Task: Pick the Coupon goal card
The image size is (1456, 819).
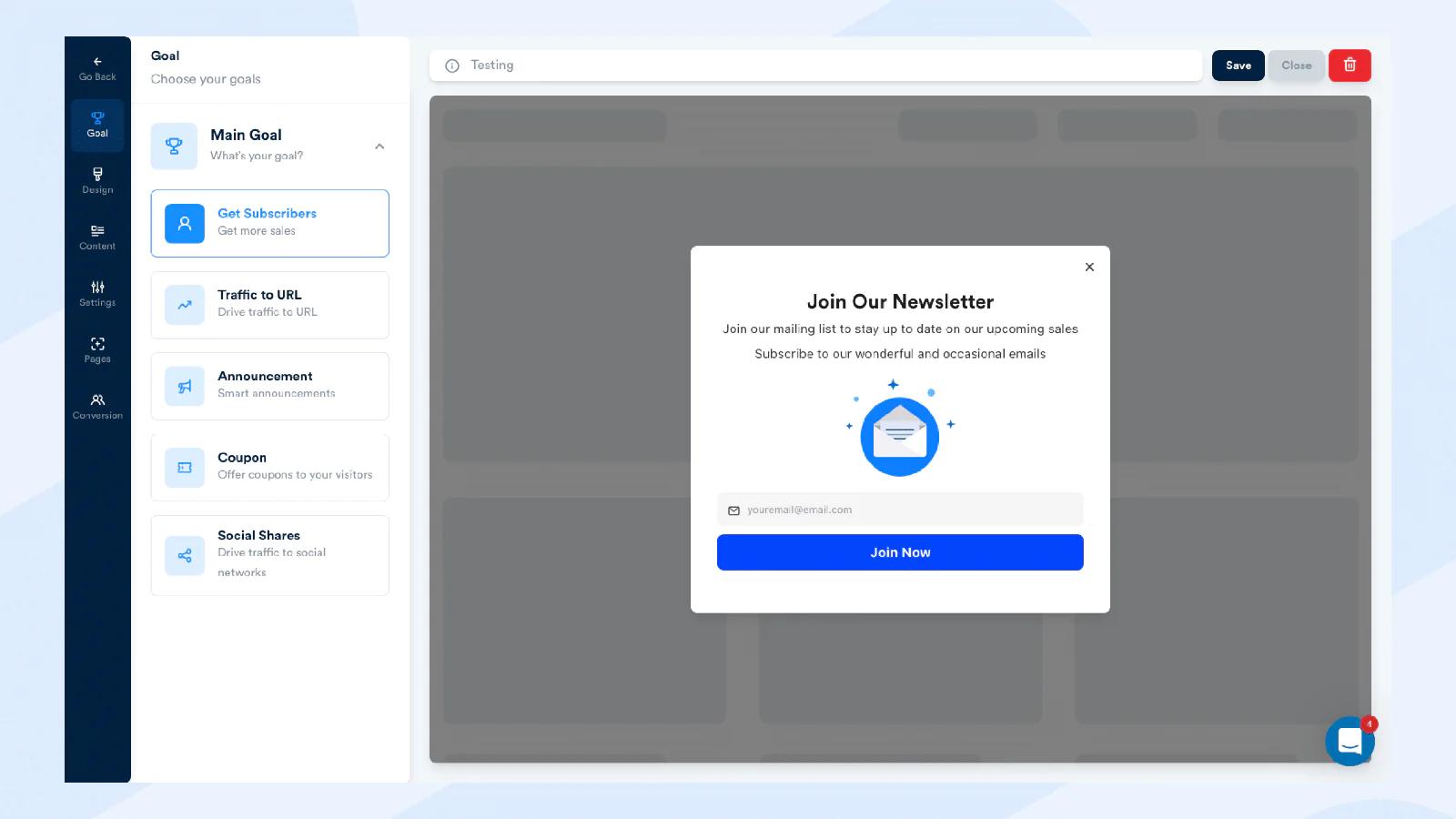Action: point(269,468)
